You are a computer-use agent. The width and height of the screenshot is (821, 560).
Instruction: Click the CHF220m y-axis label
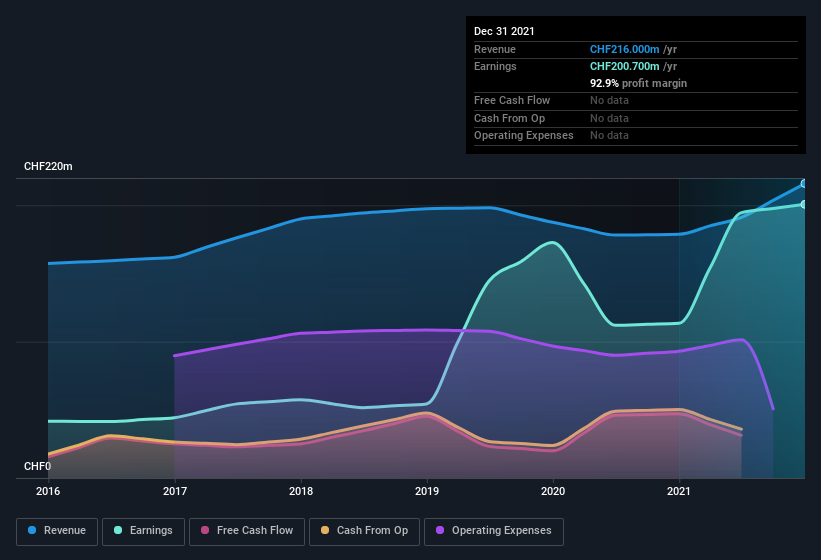(48, 166)
